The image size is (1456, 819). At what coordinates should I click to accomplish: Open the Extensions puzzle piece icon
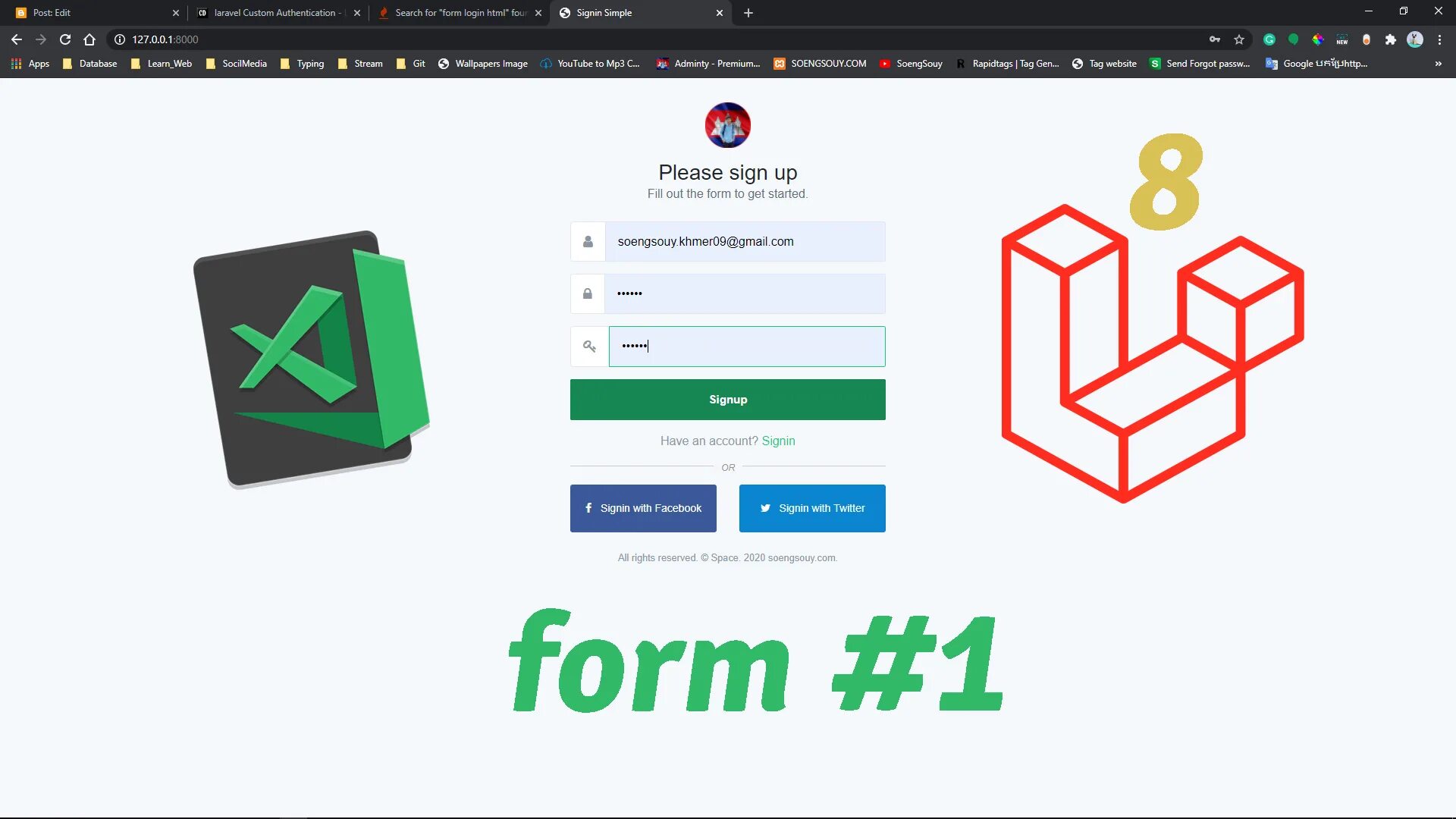[1391, 39]
